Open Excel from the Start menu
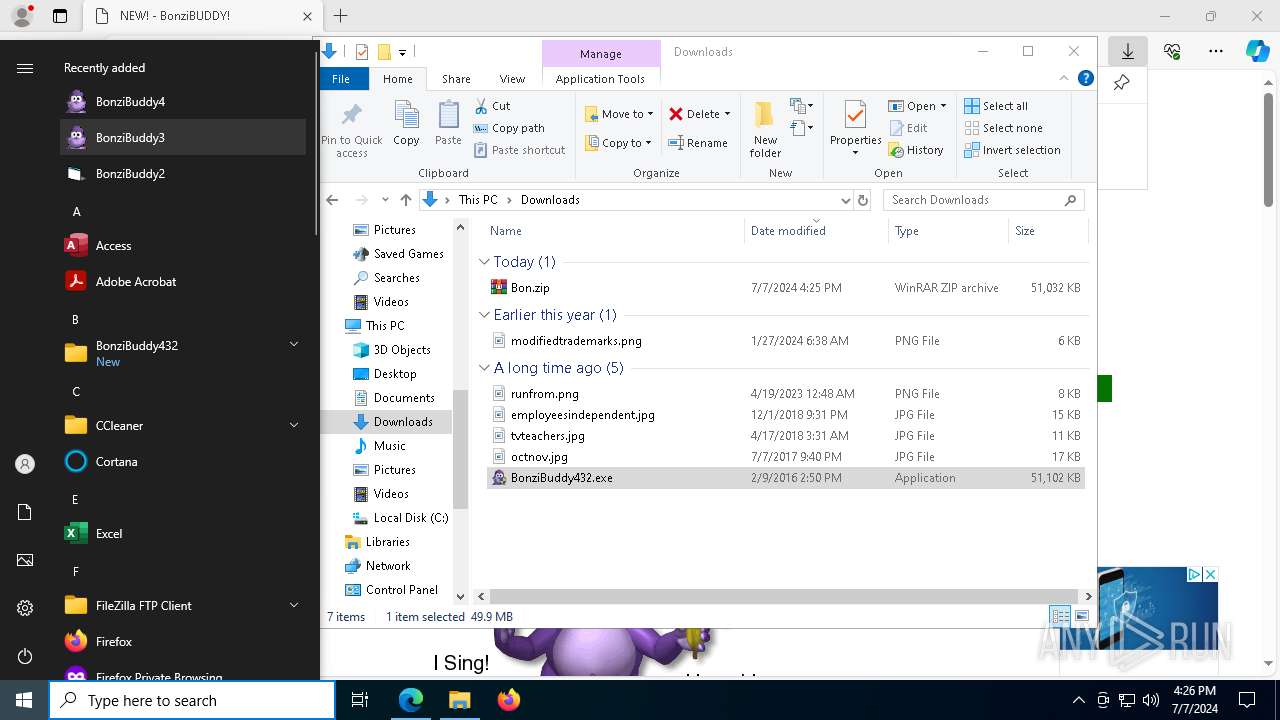The width and height of the screenshot is (1280, 720). pos(183,534)
